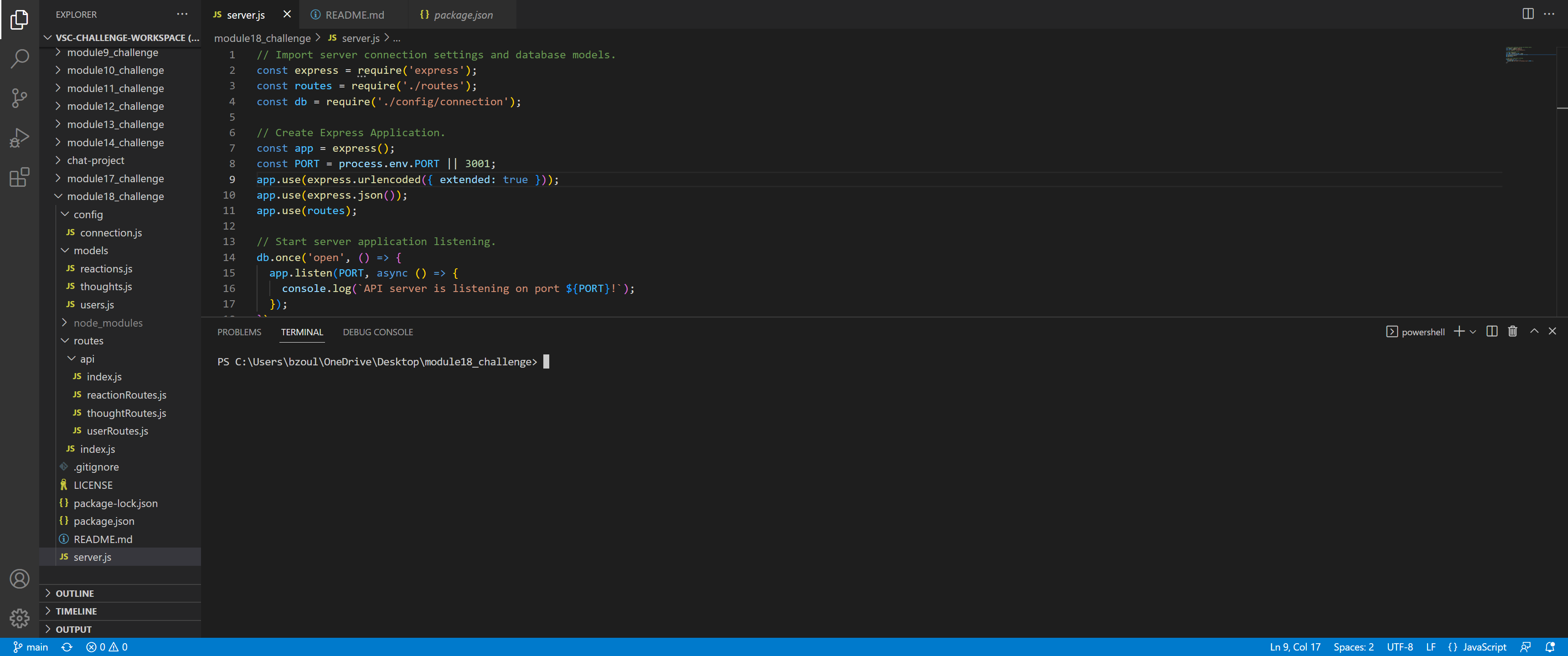Open the Search sidebar
Viewport: 1568px width, 656px height.
(x=20, y=58)
